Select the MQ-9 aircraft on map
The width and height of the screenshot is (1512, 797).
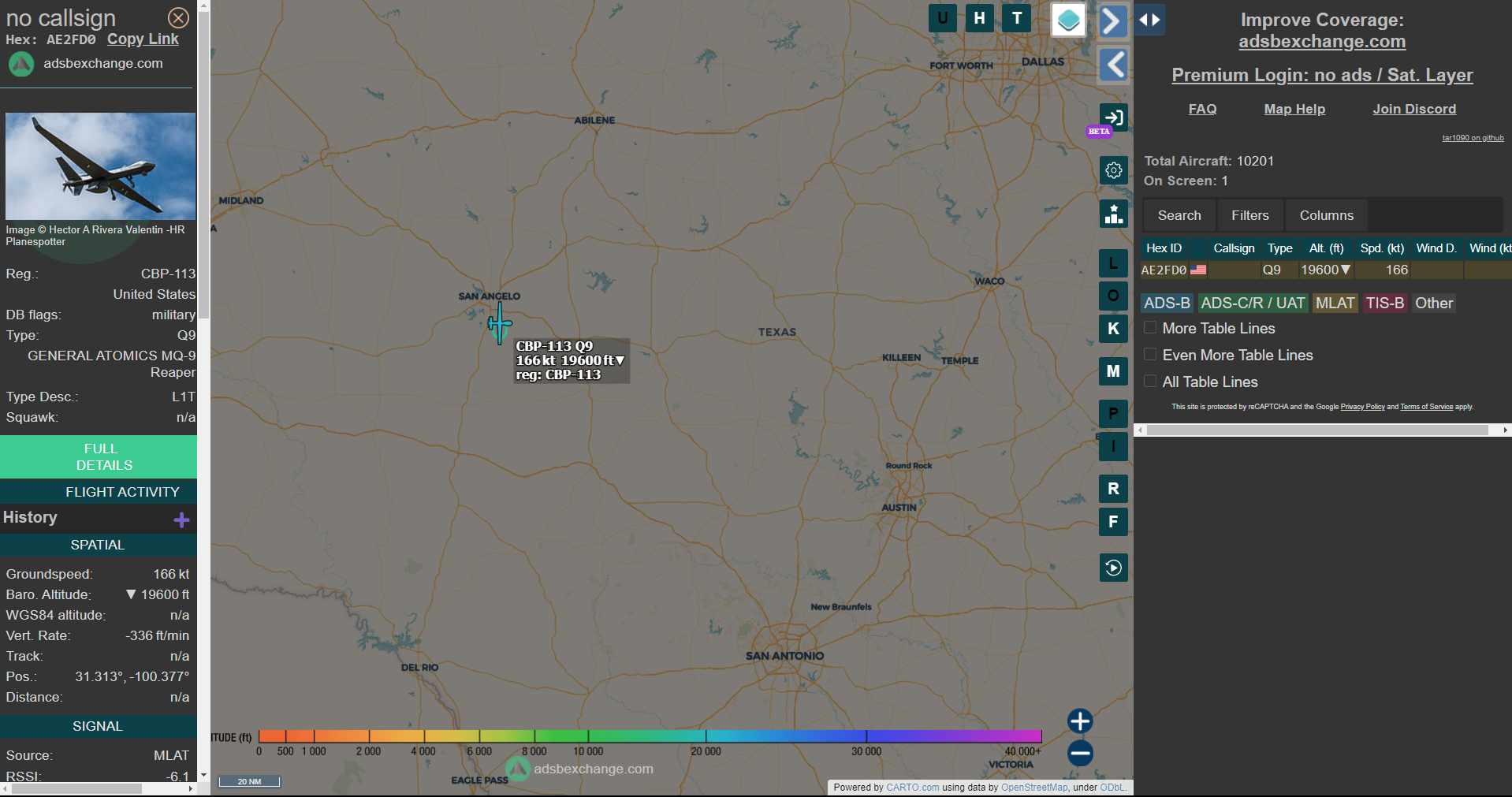coord(499,324)
